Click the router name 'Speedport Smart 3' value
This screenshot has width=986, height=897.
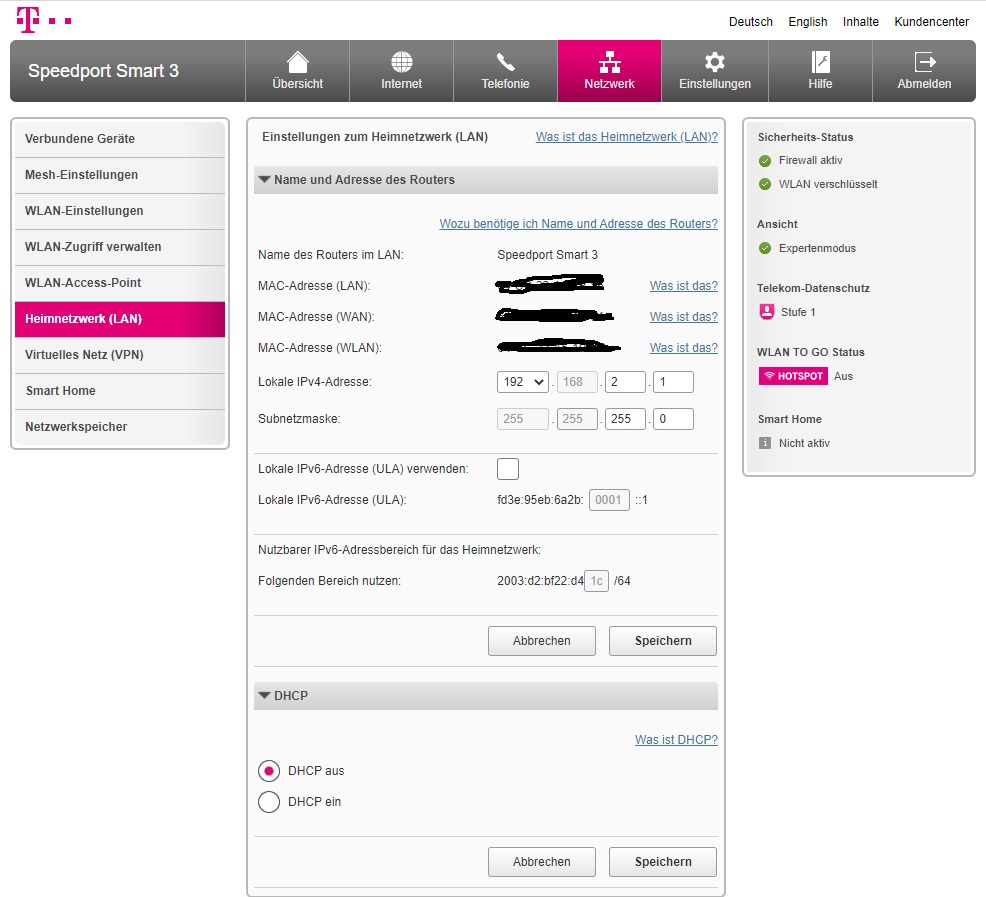pos(547,255)
